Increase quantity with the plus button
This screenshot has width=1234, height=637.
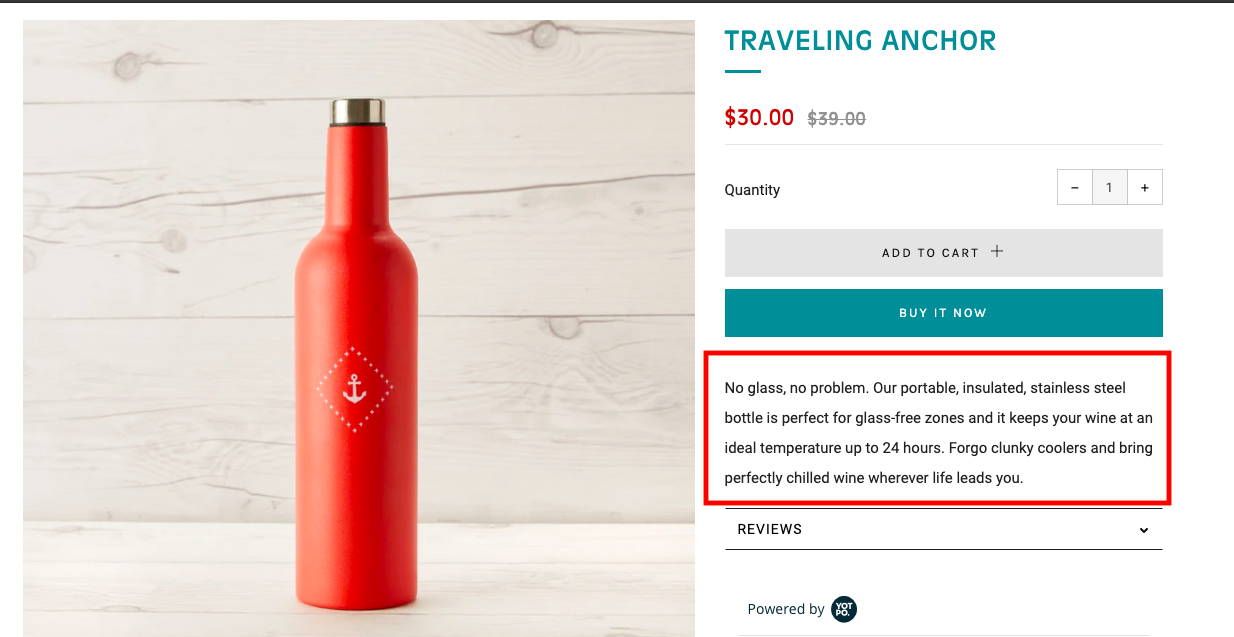click(1144, 188)
